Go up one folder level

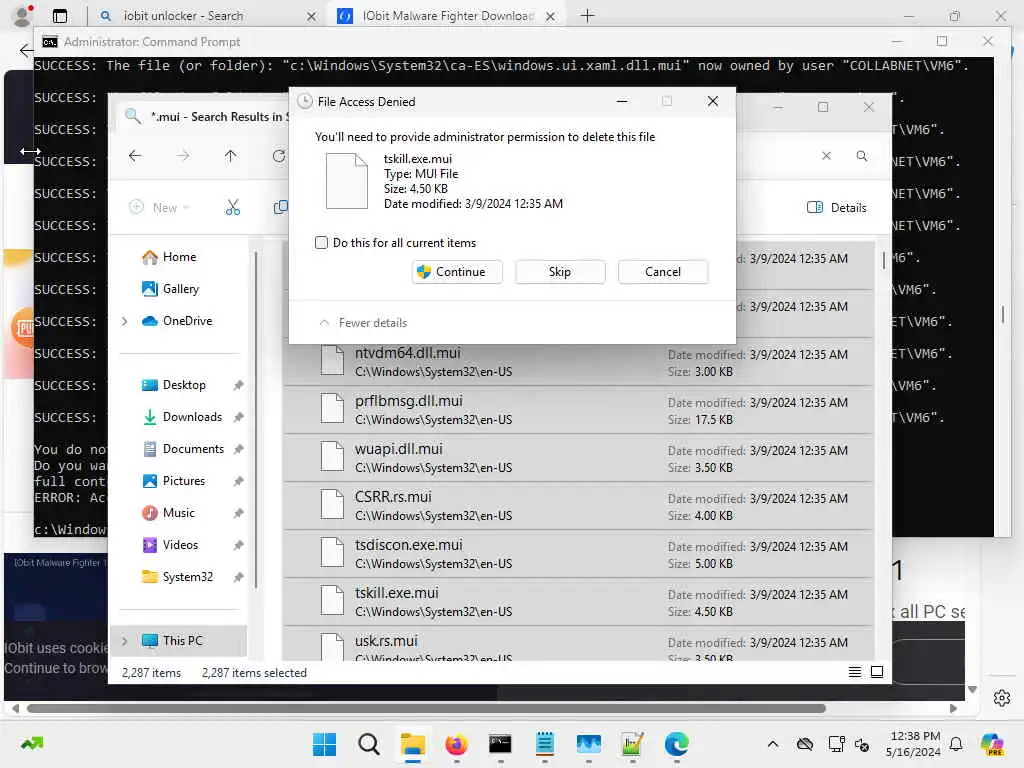click(x=231, y=156)
